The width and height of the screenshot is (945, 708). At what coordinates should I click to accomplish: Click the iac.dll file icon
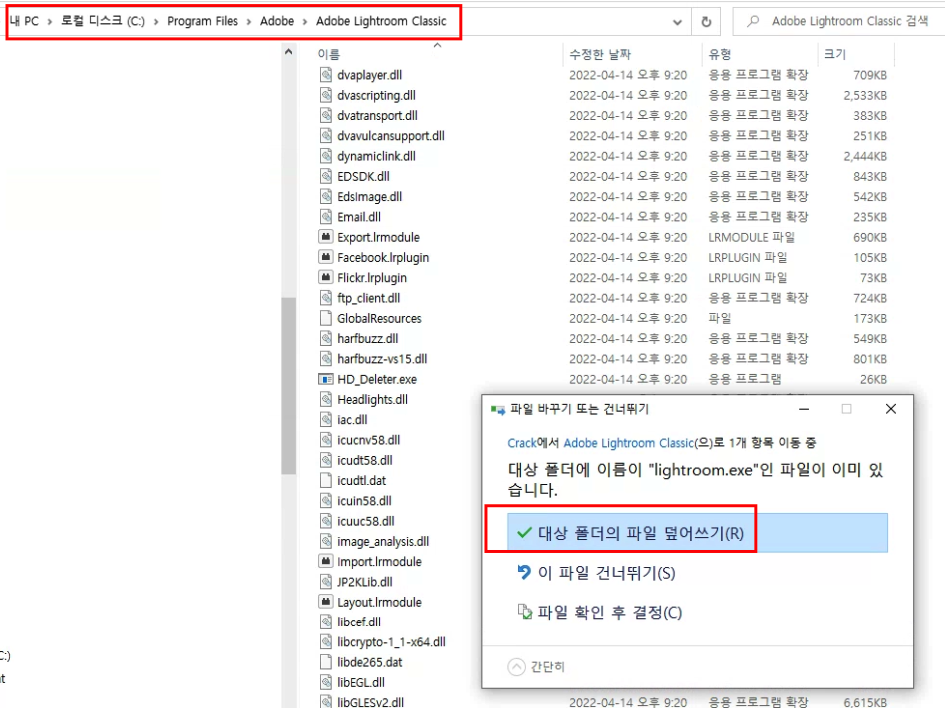325,419
